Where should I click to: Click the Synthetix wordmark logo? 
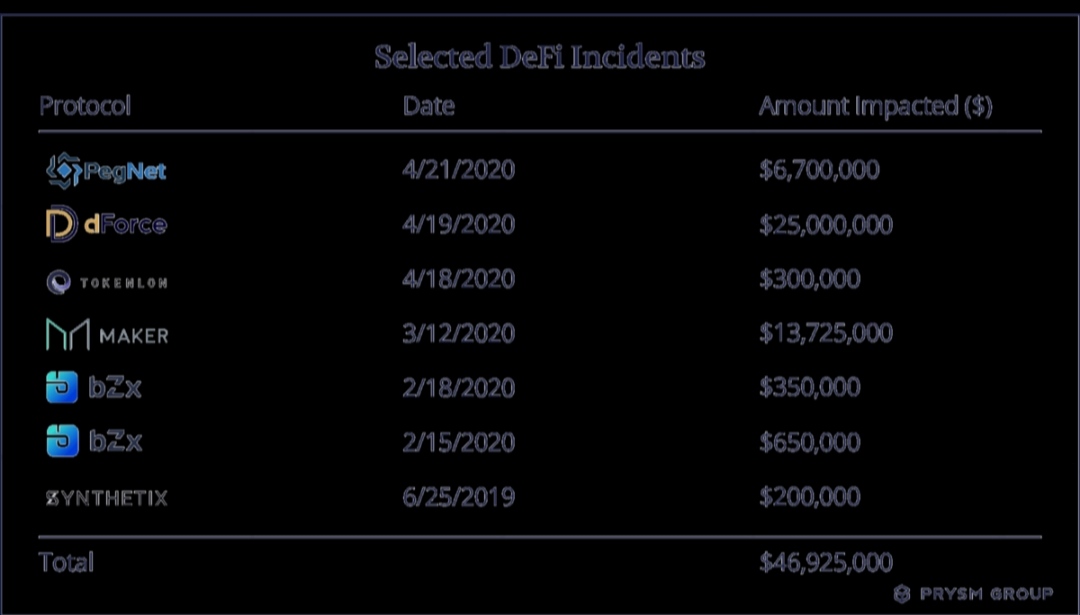107,498
